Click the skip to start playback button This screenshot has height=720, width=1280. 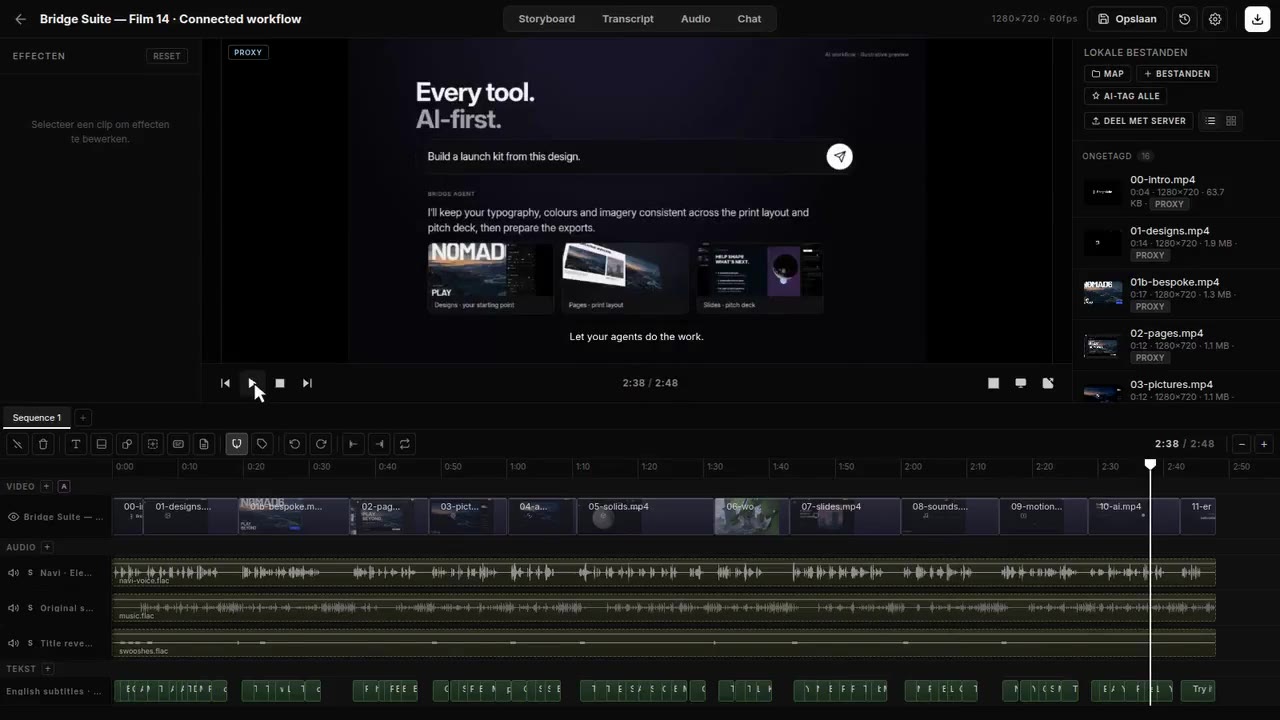coord(225,383)
